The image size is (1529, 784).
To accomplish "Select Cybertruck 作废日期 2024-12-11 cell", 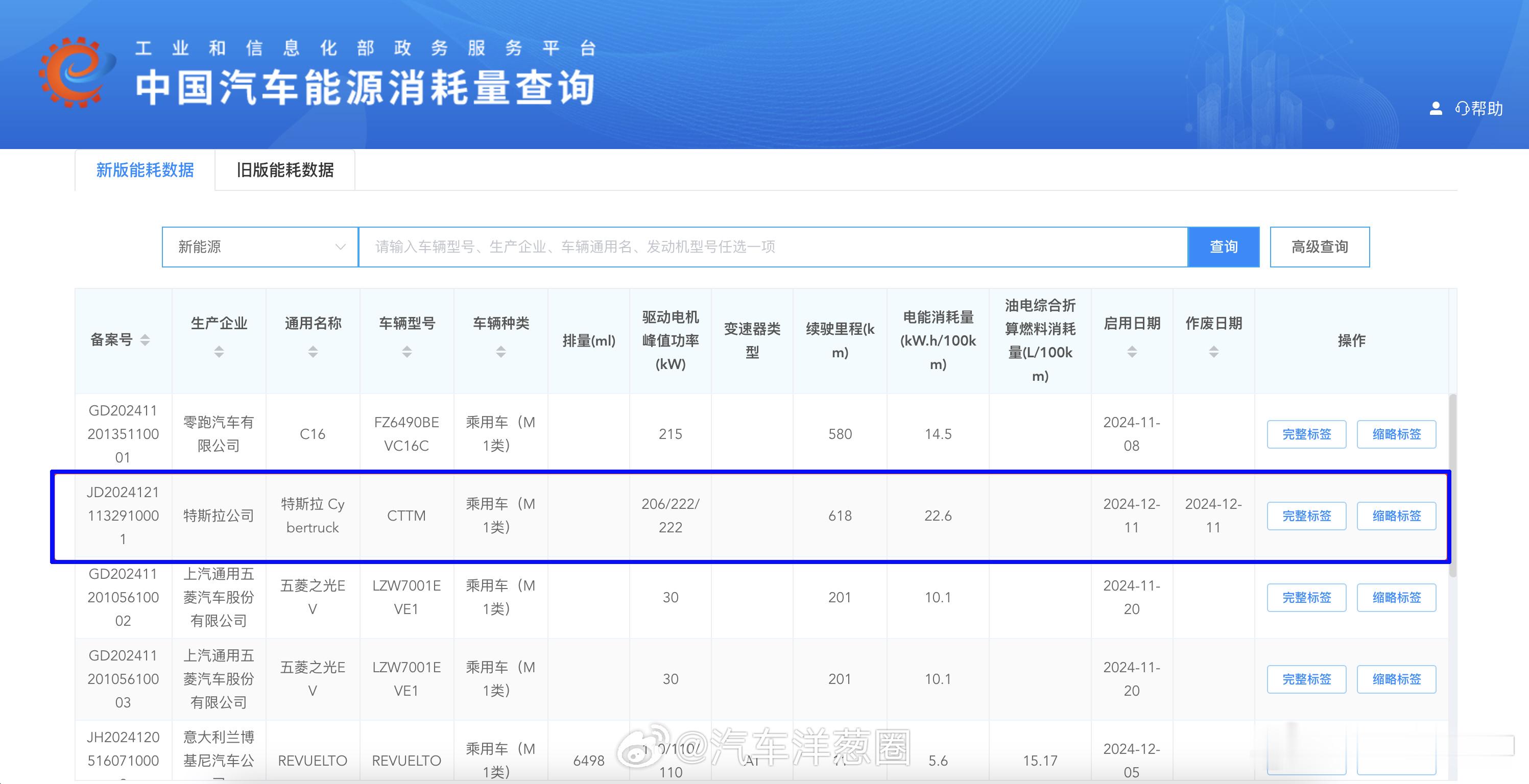I will 1214,516.
